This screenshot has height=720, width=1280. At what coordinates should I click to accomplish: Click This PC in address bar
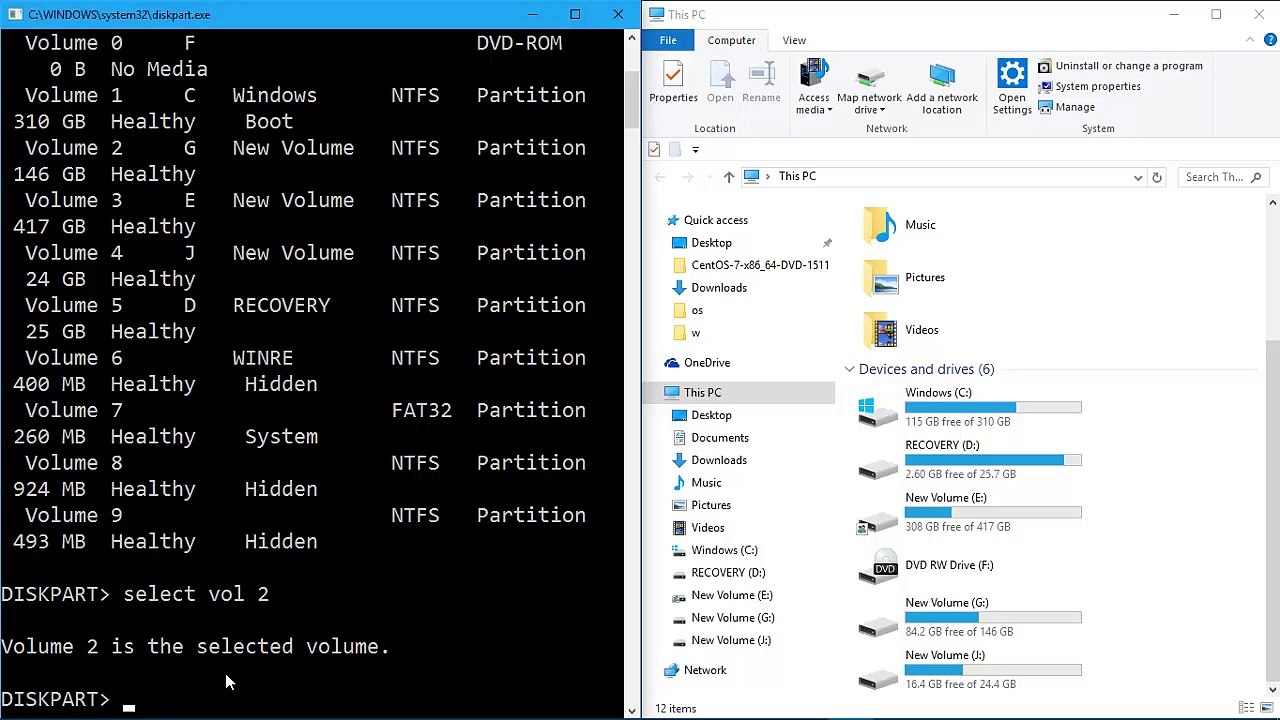point(797,176)
